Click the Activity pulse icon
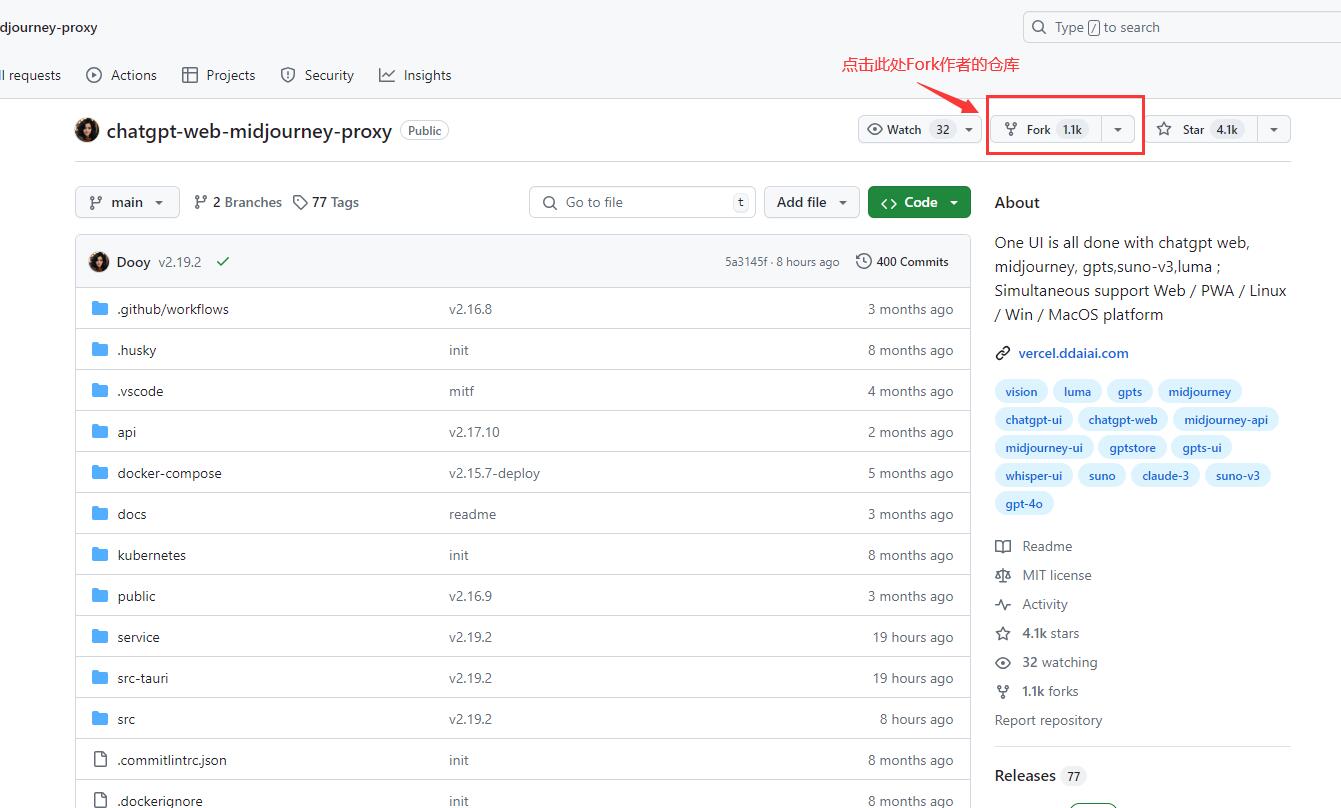Image resolution: width=1341 pixels, height=808 pixels. (x=1003, y=604)
